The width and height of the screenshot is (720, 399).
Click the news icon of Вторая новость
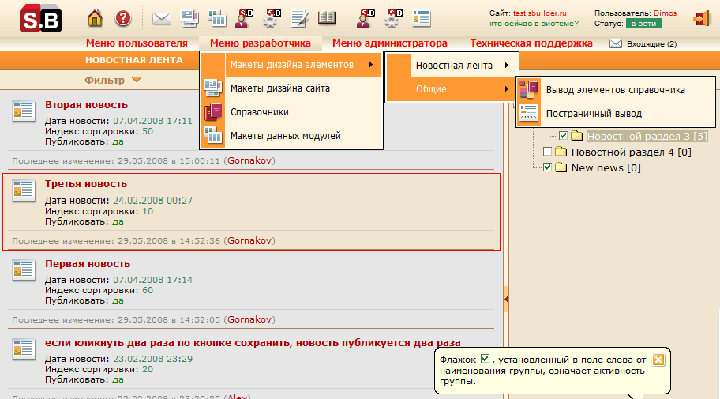point(23,111)
